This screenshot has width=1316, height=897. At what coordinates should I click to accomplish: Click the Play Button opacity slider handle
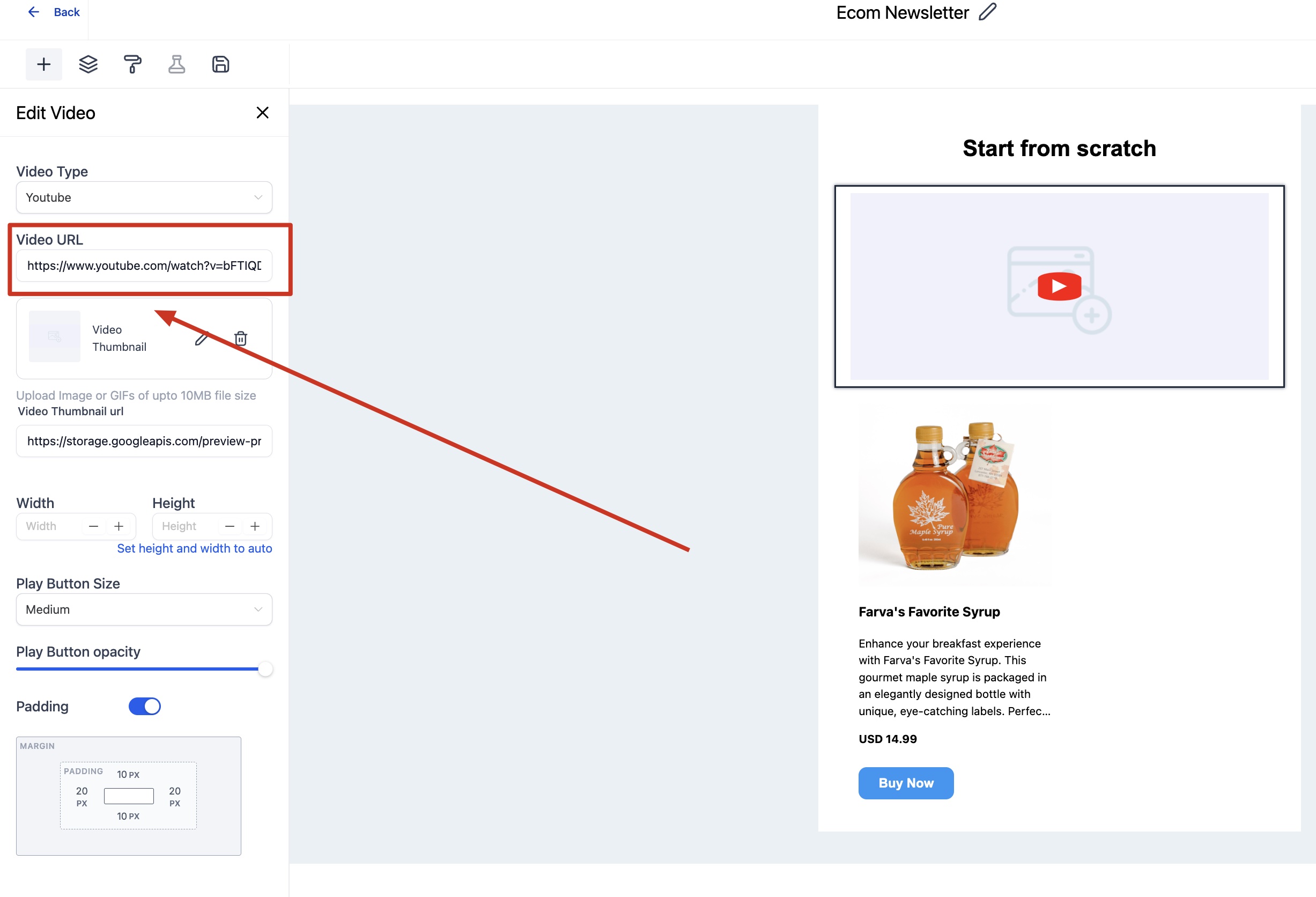[x=265, y=669]
